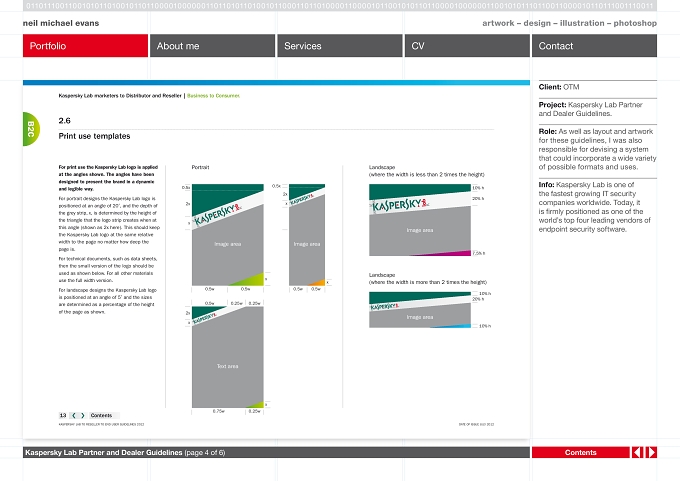This screenshot has height=481, width=680.
Task: Click the artwork design illustration photoshop tagline
Action: click(569, 23)
